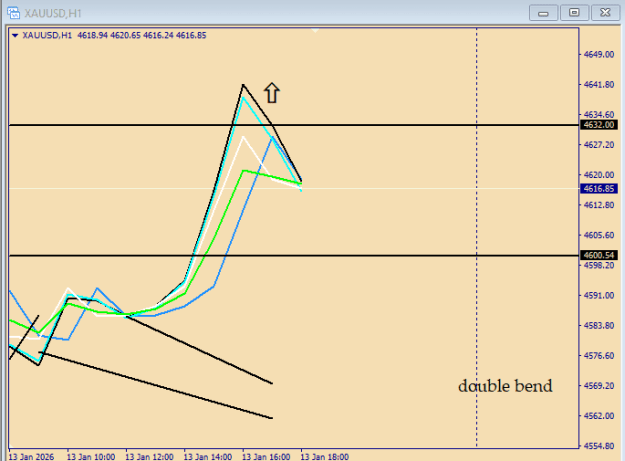Screen dimensions: 625x461
Task: Close the XAUUSD,H1 chart window
Action: [605, 13]
